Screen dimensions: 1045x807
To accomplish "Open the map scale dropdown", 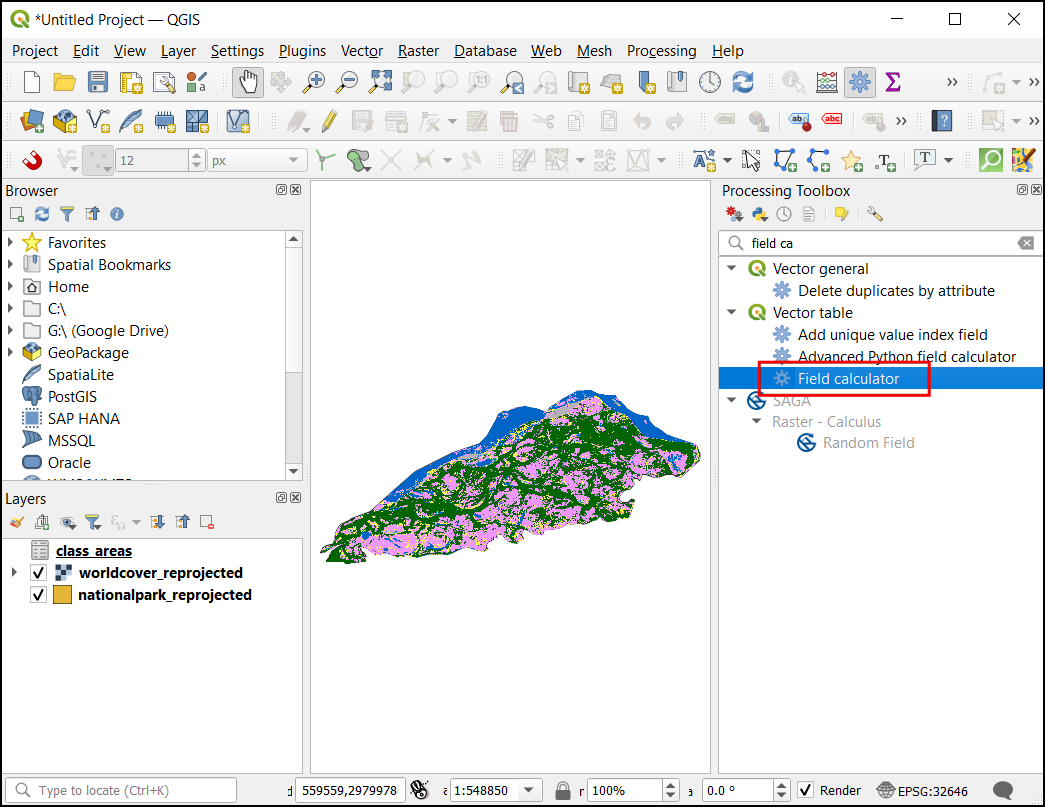I will pyautogui.click(x=529, y=791).
